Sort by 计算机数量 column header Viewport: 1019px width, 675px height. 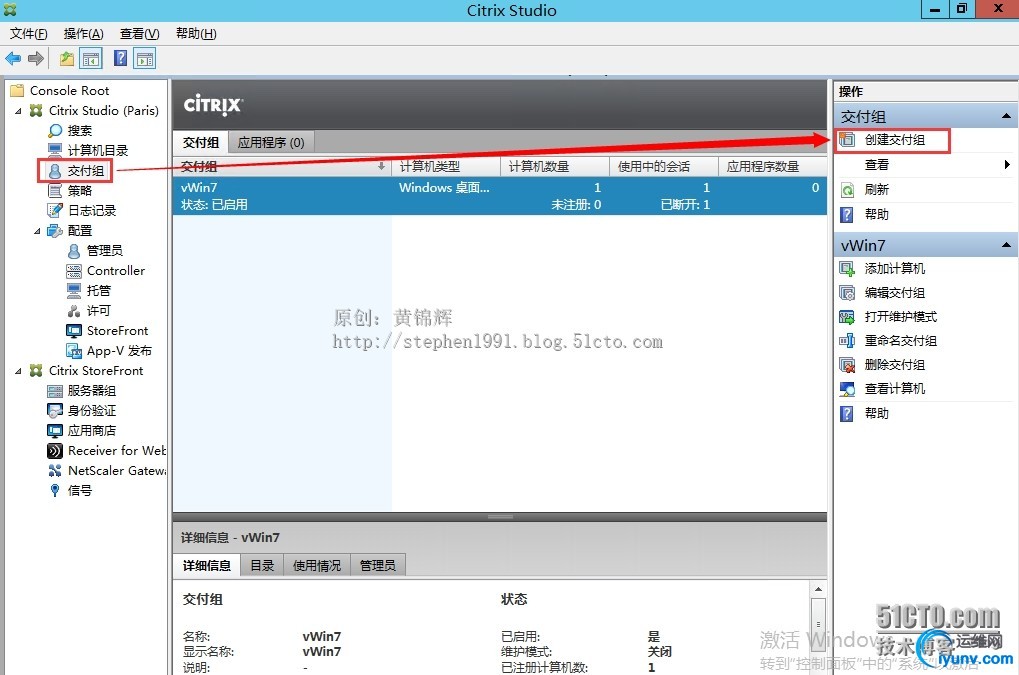tap(554, 167)
